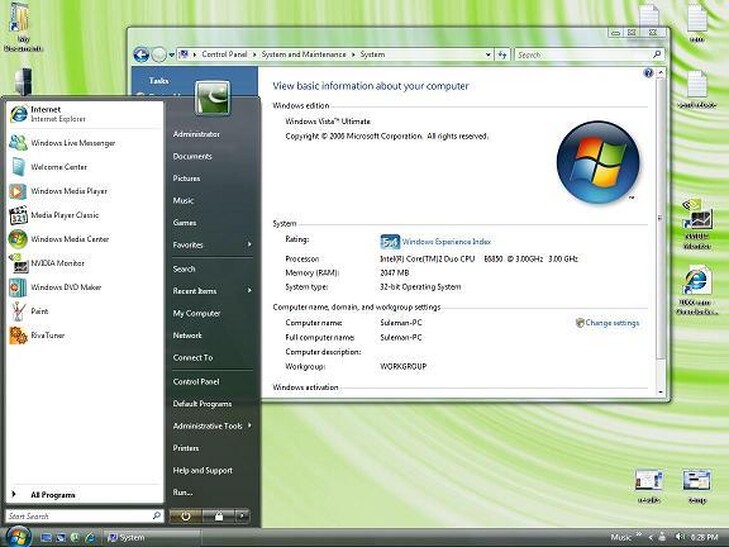The height and width of the screenshot is (547, 729).
Task: Choose Run... in Start menu
Action: [x=182, y=492]
